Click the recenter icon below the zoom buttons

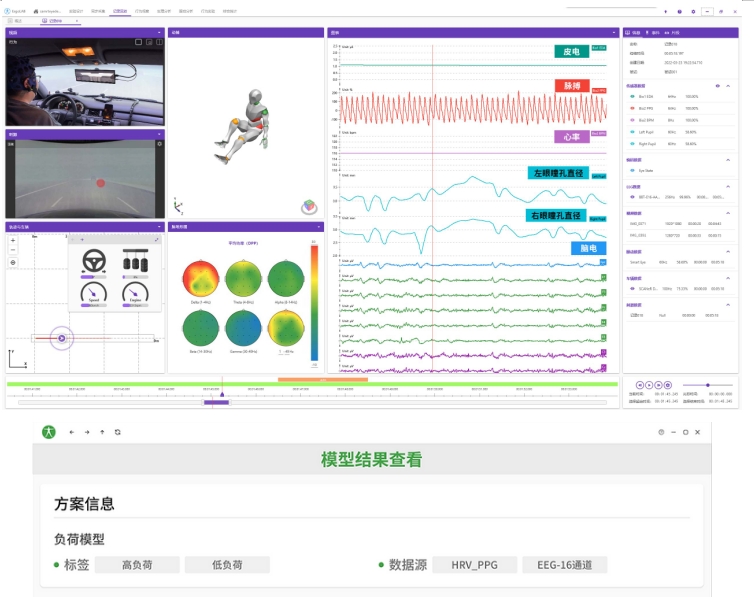tap(13, 262)
